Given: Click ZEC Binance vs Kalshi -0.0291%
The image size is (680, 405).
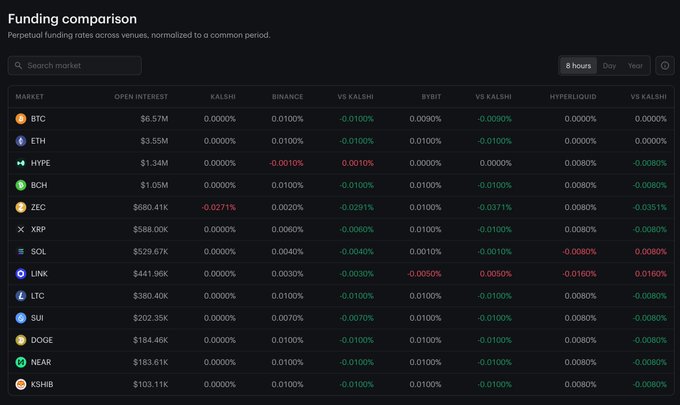Looking at the screenshot, I should [x=356, y=207].
